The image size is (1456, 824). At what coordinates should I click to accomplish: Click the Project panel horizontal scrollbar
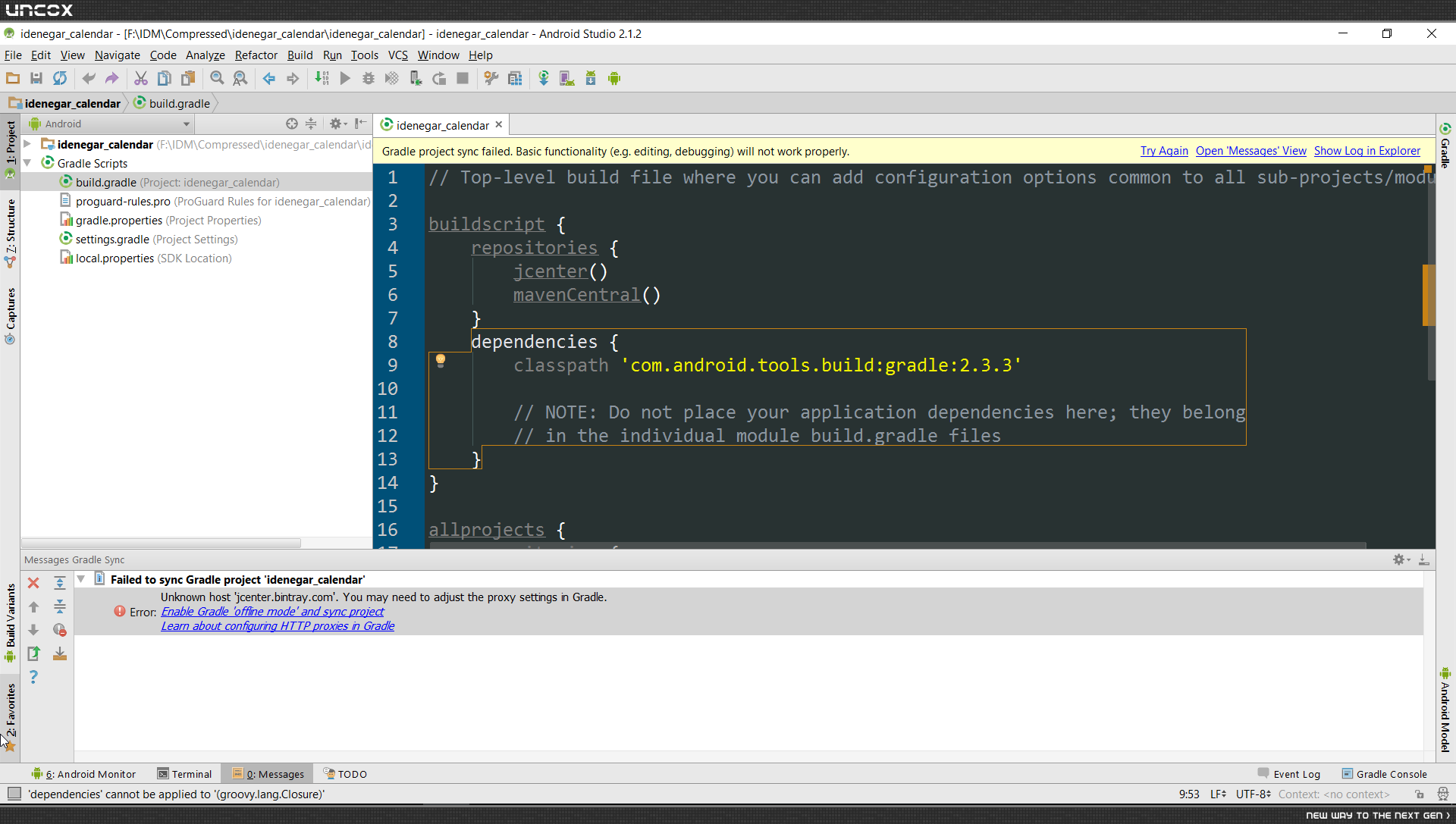pos(161,543)
